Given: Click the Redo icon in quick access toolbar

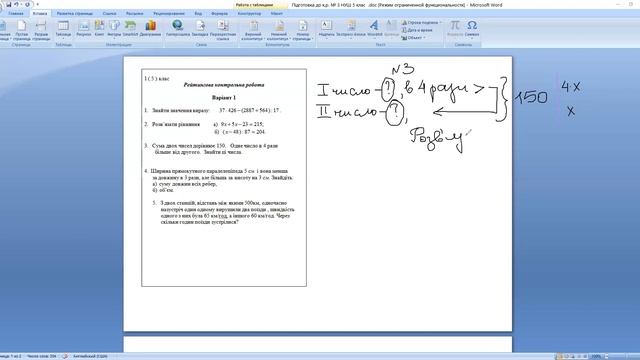Looking at the screenshot, I should pos(27,4).
